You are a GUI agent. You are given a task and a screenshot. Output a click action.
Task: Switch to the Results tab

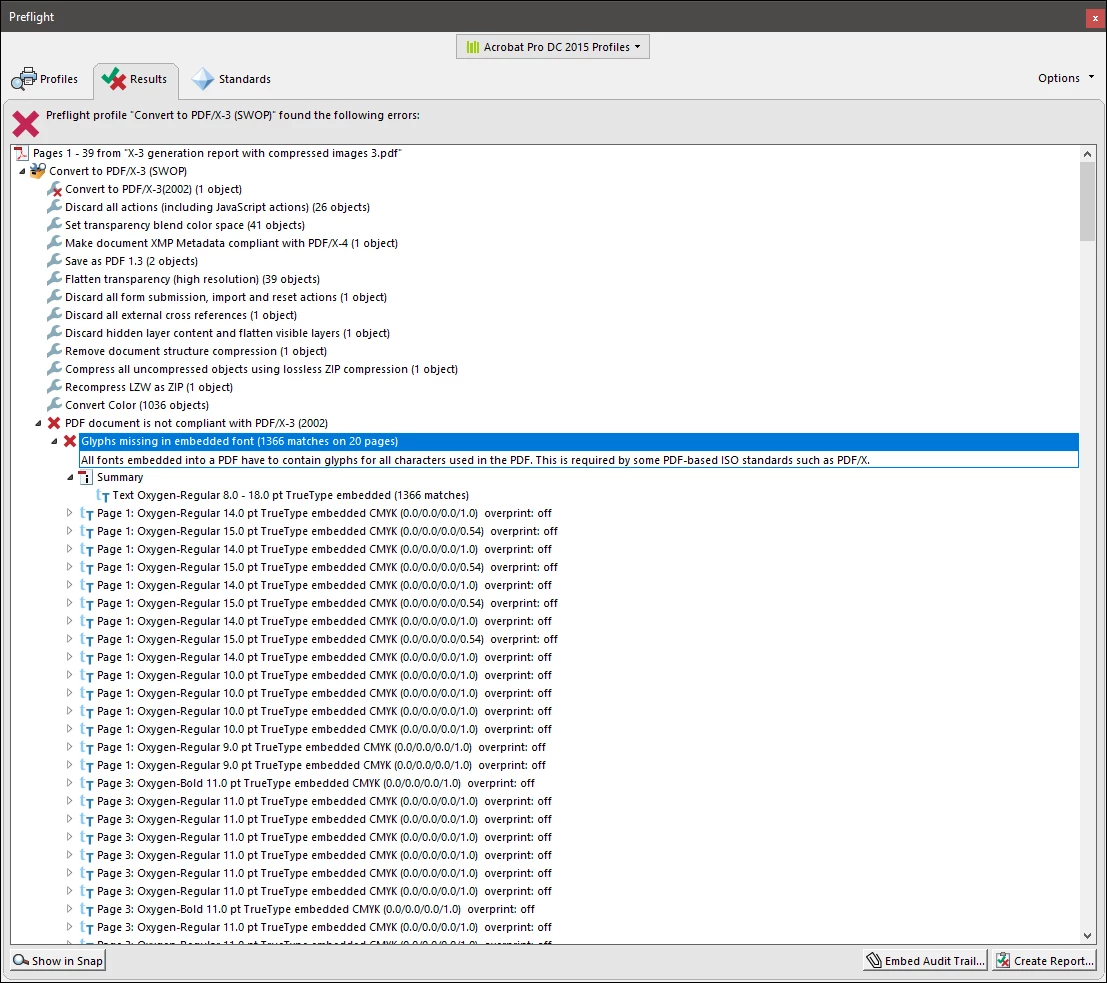(135, 79)
